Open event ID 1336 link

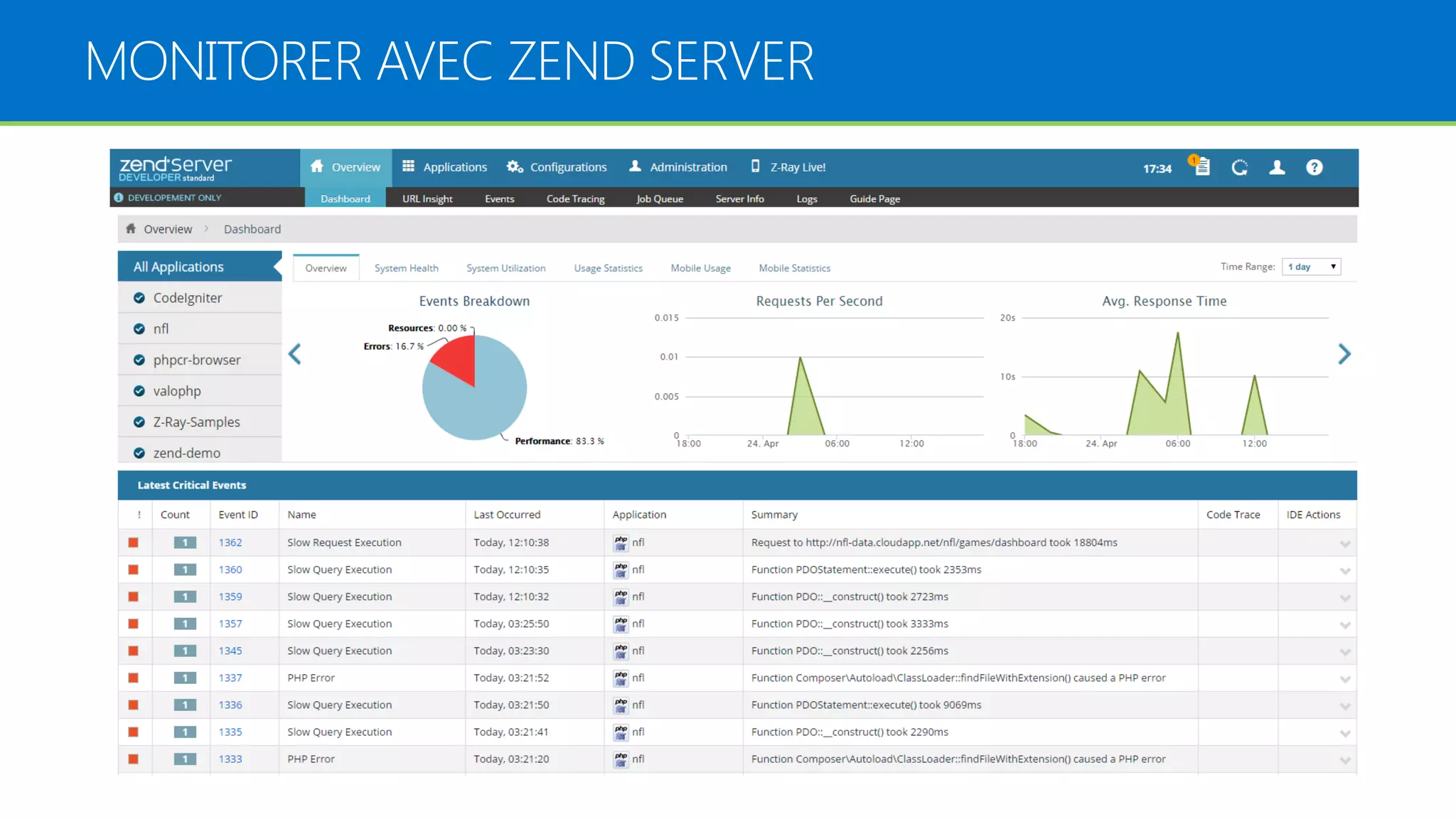[230, 705]
